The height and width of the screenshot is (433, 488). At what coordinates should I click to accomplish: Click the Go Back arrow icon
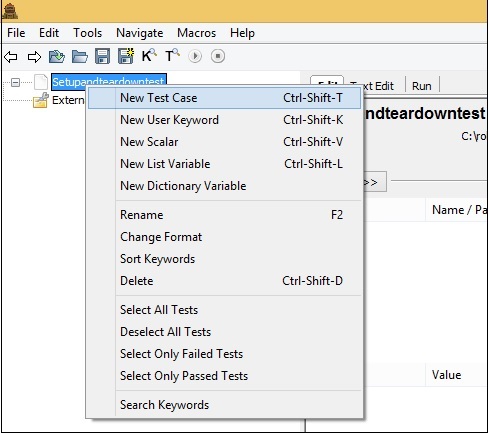[x=11, y=56]
